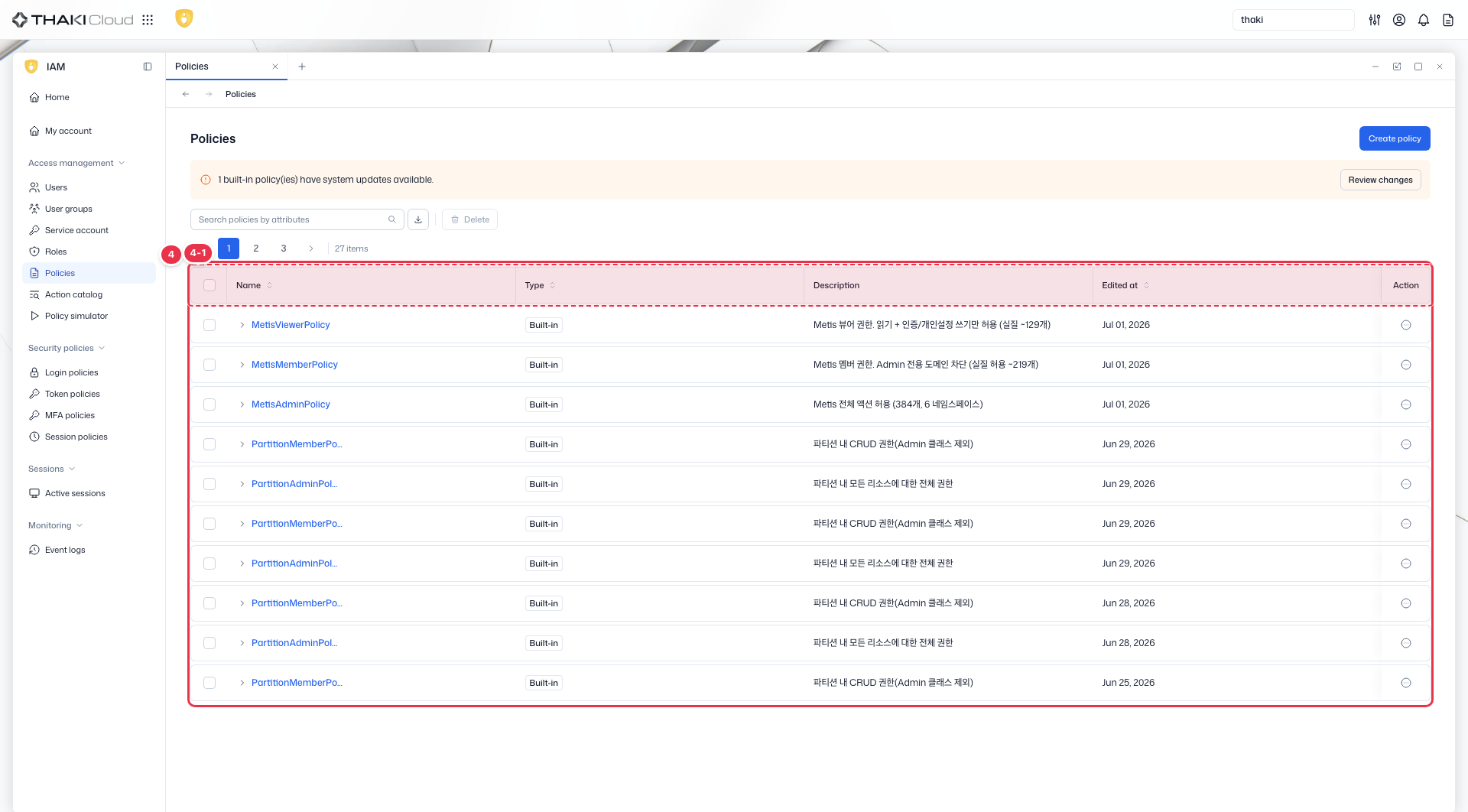Image resolution: width=1468 pixels, height=812 pixels.
Task: Open the settings sliders icon in top bar
Action: 1375,20
